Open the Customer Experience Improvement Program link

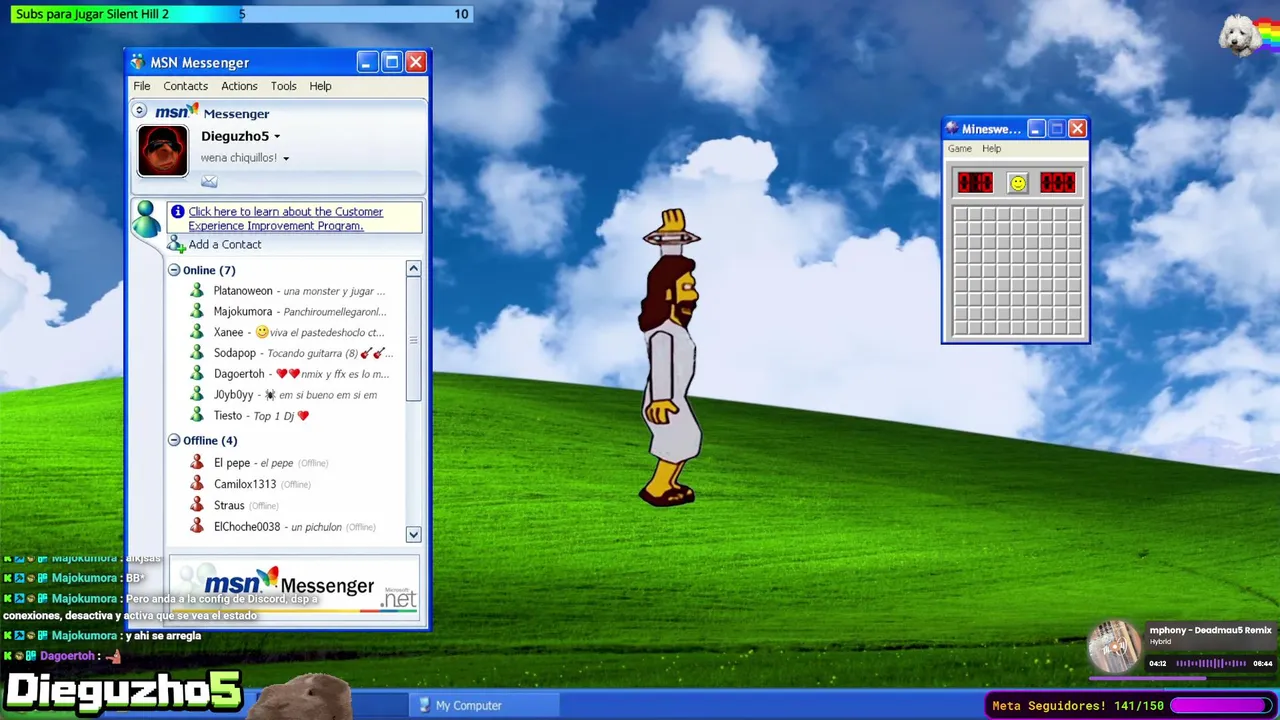[286, 219]
